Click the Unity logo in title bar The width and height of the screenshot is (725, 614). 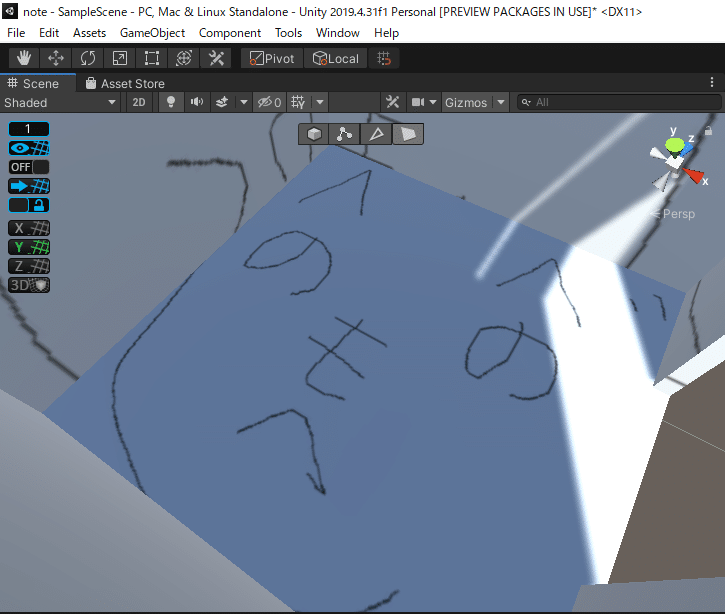(10, 11)
